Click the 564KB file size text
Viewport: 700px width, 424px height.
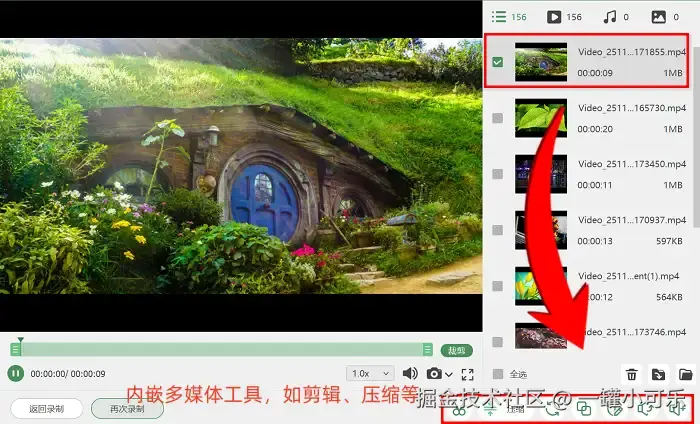(669, 297)
